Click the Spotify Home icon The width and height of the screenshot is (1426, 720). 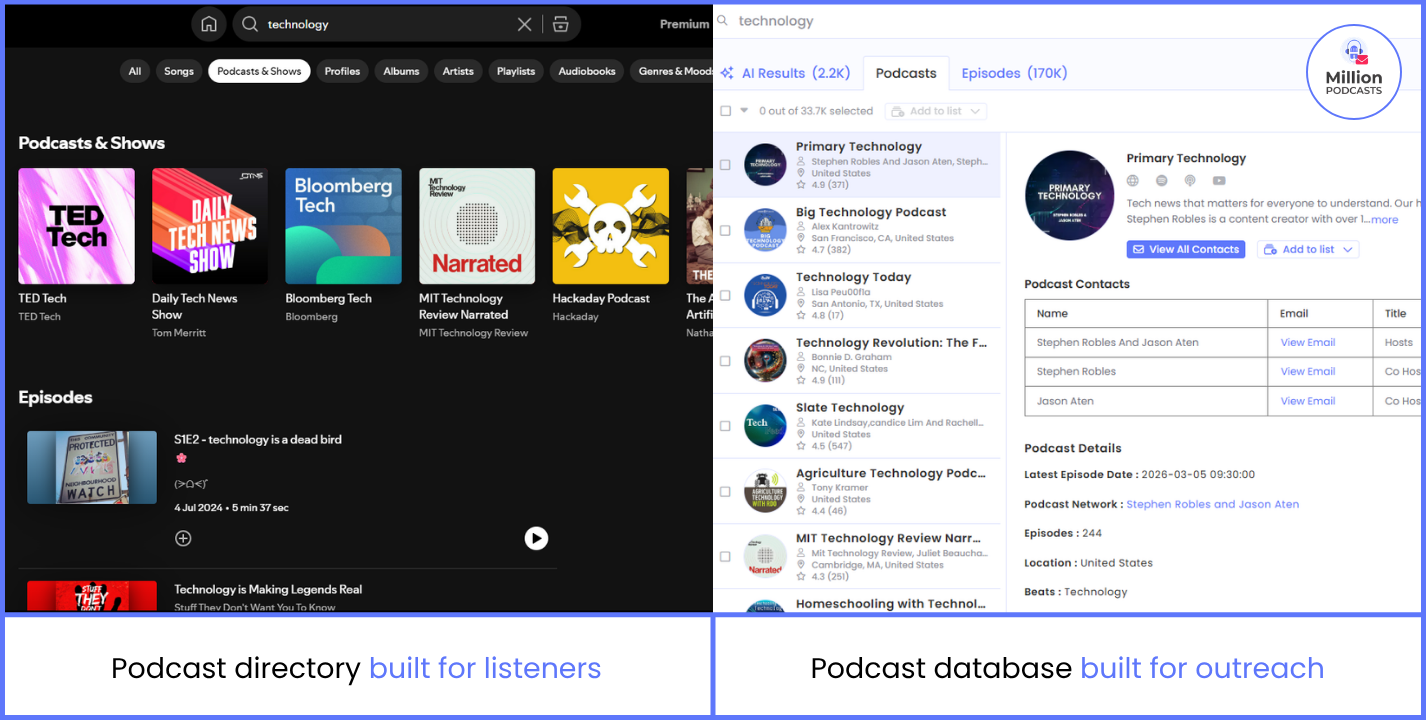[x=208, y=24]
